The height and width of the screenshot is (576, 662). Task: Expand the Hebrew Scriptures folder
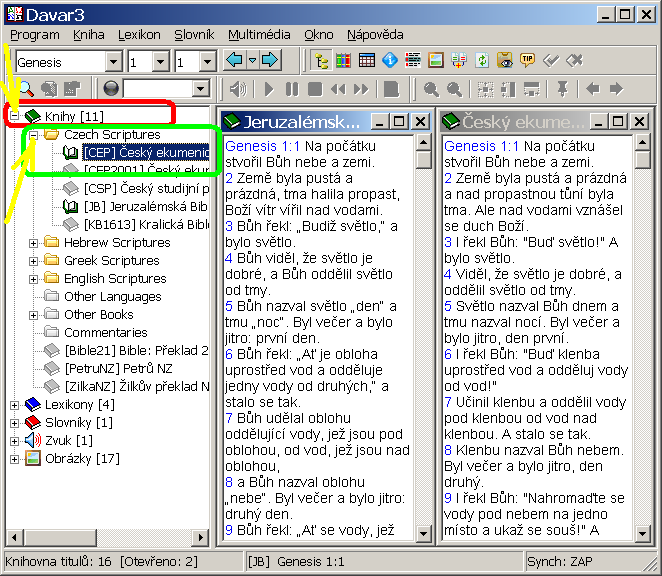(34, 242)
